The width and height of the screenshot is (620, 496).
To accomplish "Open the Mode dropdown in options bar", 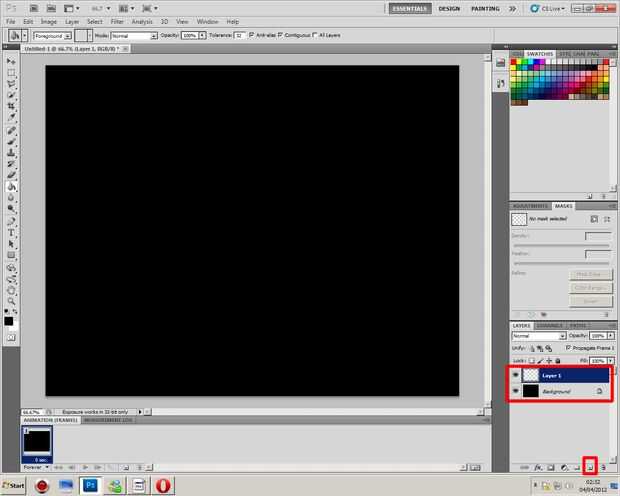I will pos(134,36).
